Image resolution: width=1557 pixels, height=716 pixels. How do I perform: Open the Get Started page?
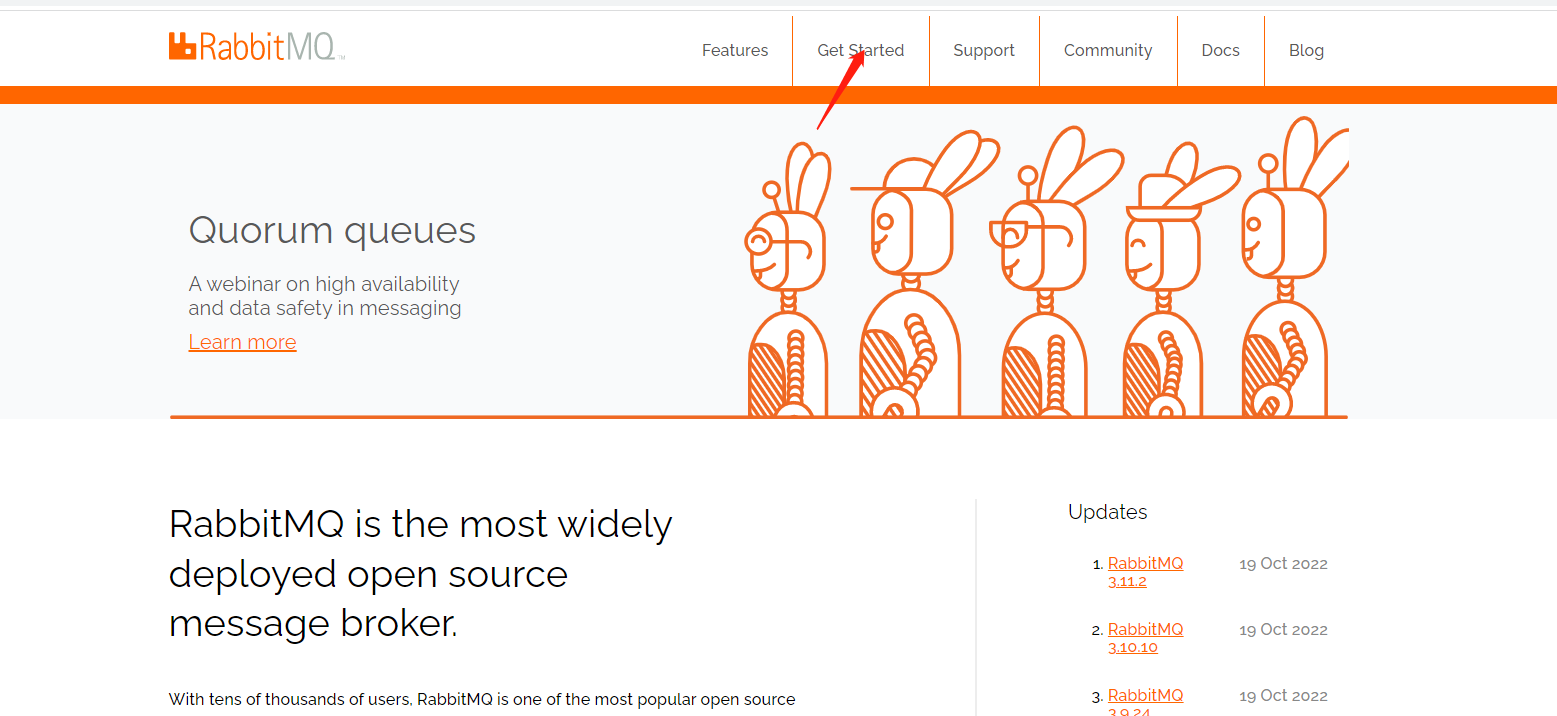860,50
